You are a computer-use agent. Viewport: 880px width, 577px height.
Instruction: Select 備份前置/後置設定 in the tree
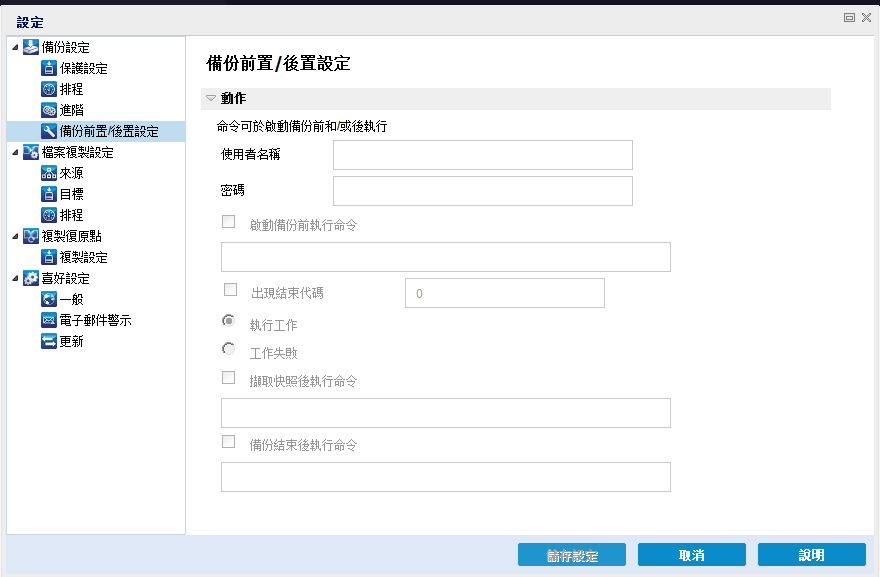tap(108, 132)
